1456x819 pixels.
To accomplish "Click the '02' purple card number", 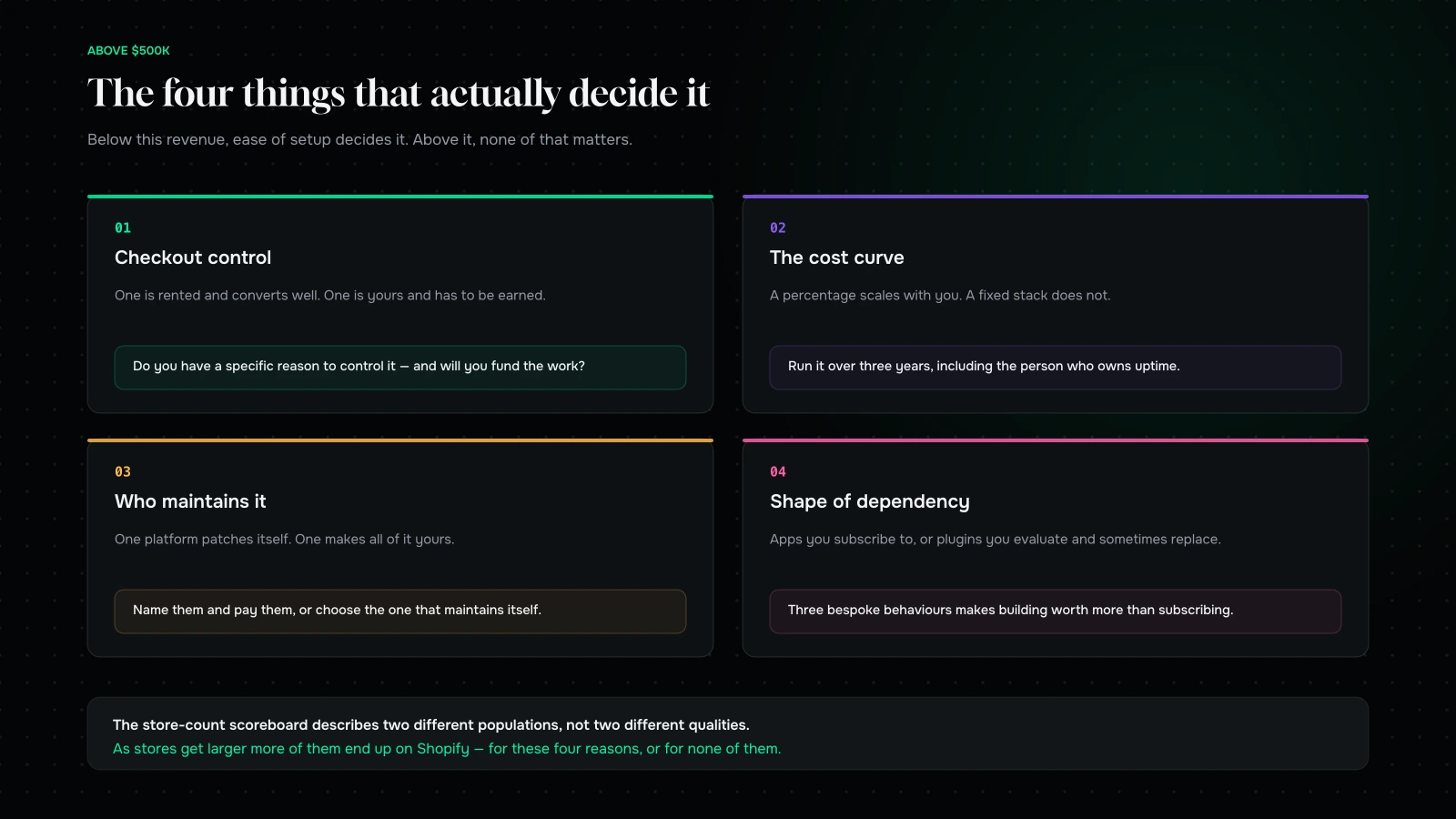I will (x=778, y=227).
